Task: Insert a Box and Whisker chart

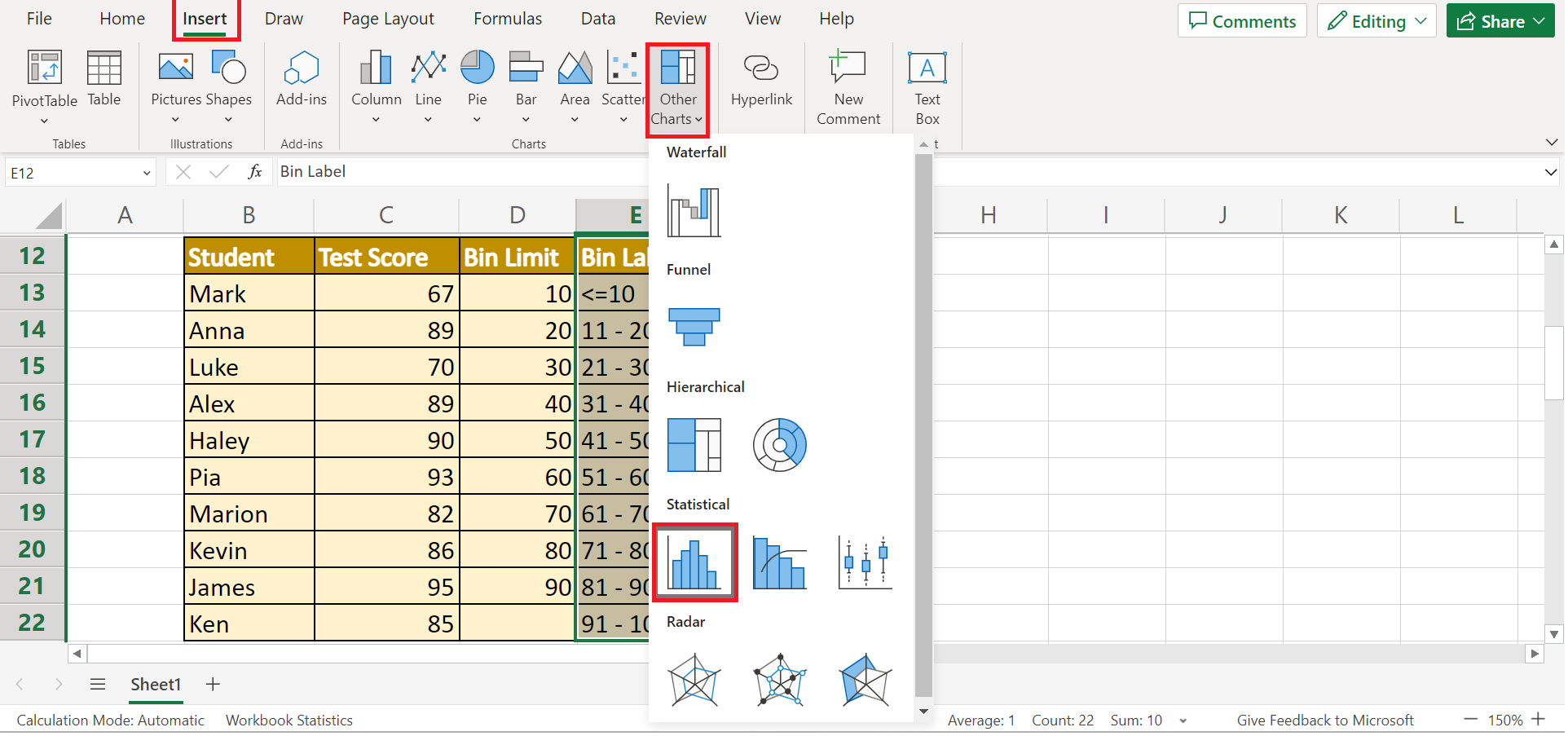Action: pyautogui.click(x=865, y=563)
